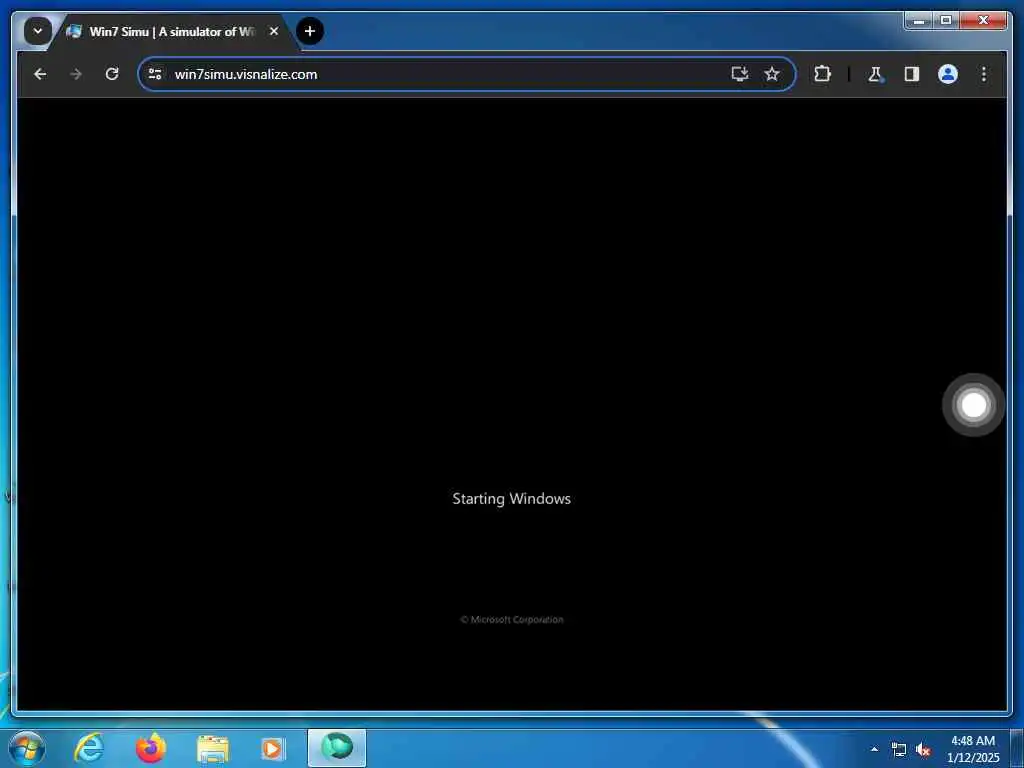Viewport: 1024px width, 768px height.
Task: Launch Firefox from the taskbar
Action: [x=151, y=748]
